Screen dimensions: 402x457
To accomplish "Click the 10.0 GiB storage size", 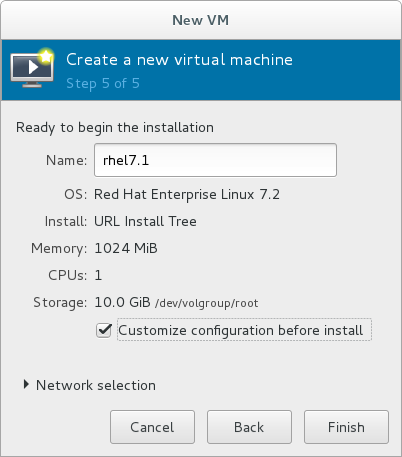I will (x=122, y=302).
